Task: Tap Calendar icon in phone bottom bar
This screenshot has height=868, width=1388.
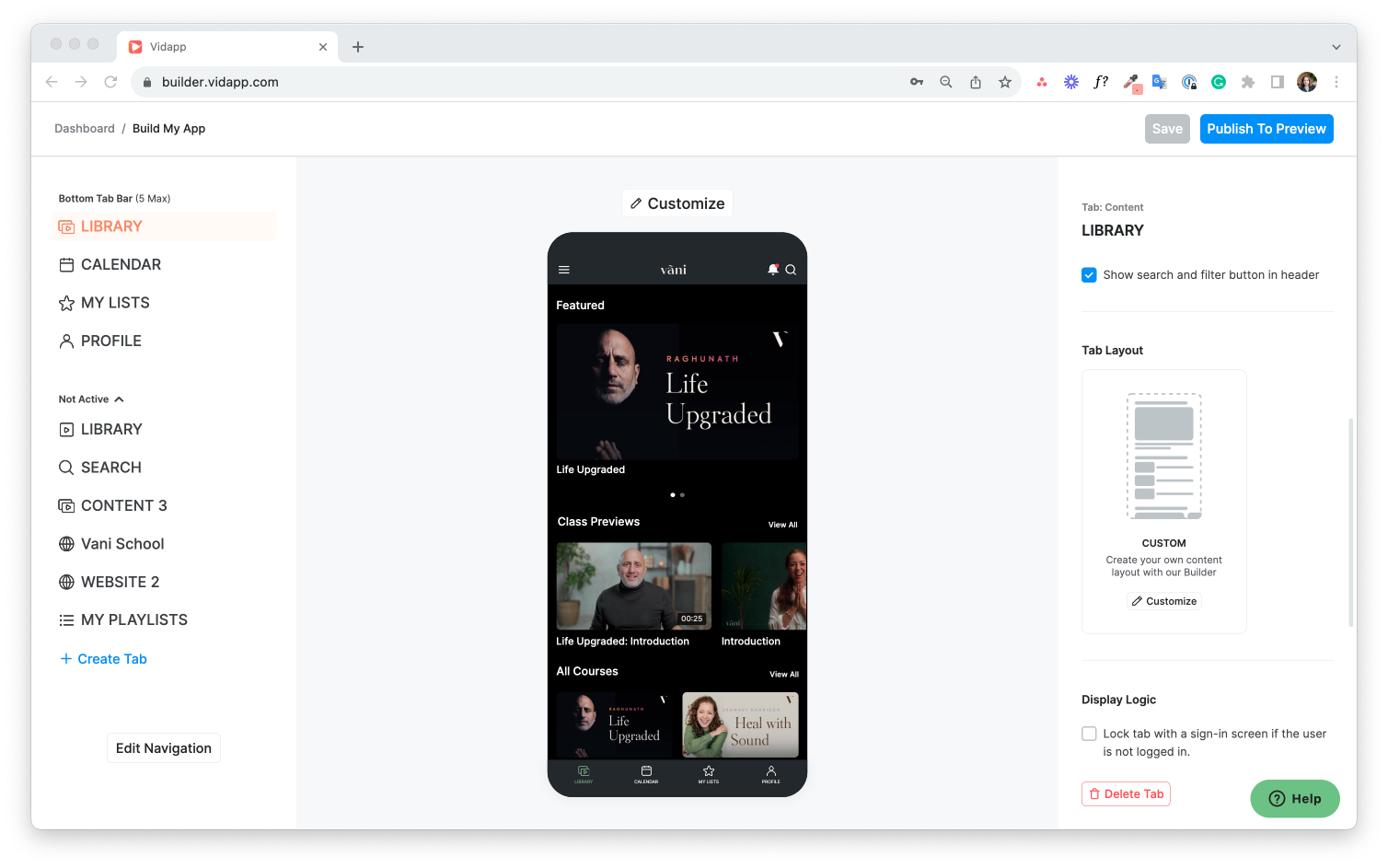Action: point(646,774)
